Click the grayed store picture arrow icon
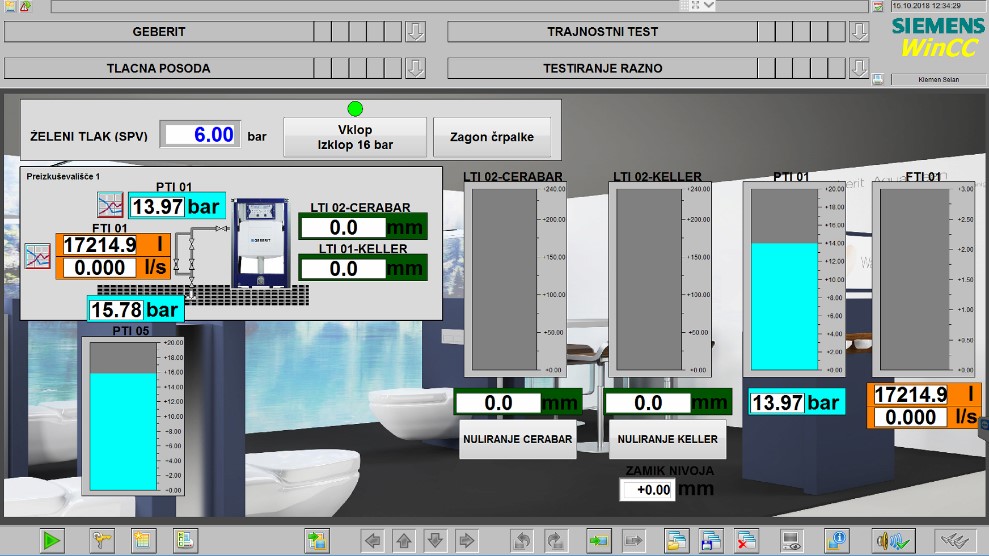The height and width of the screenshot is (556, 989). [633, 540]
